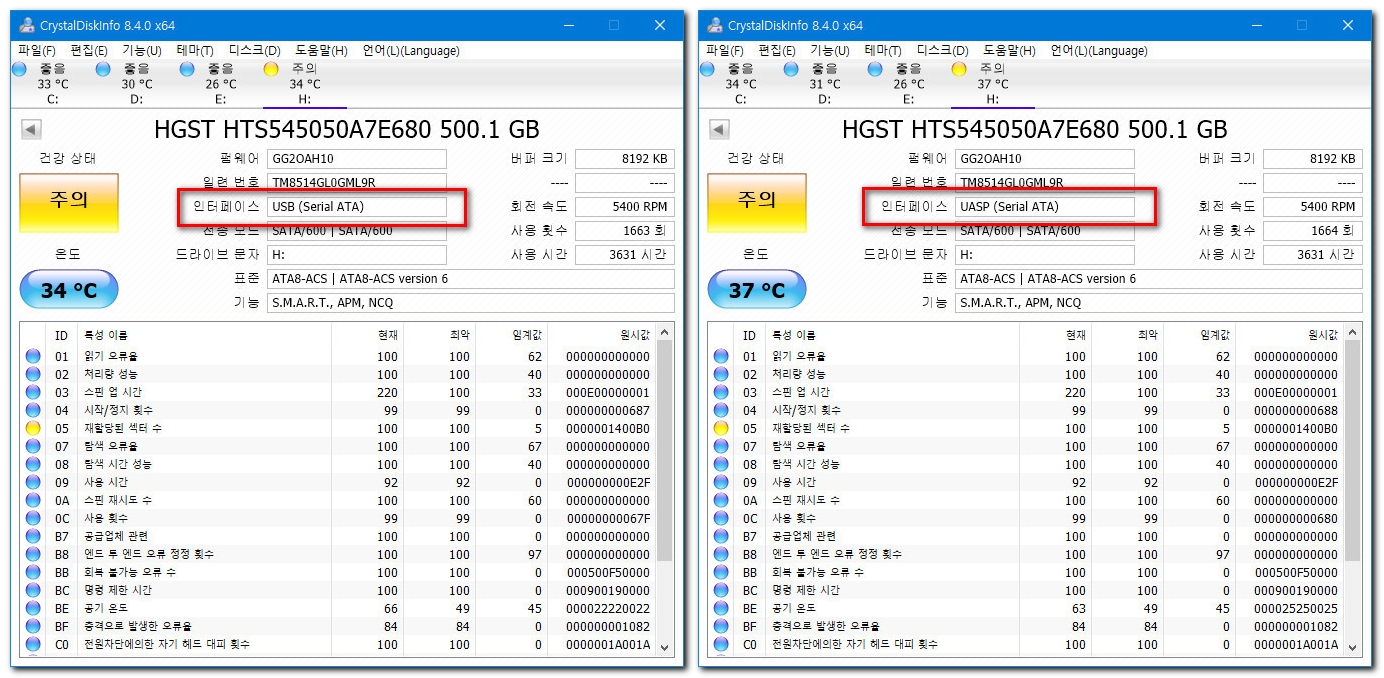
Task: Click blue status dot for attribute 09 in right window
Action: click(x=721, y=482)
